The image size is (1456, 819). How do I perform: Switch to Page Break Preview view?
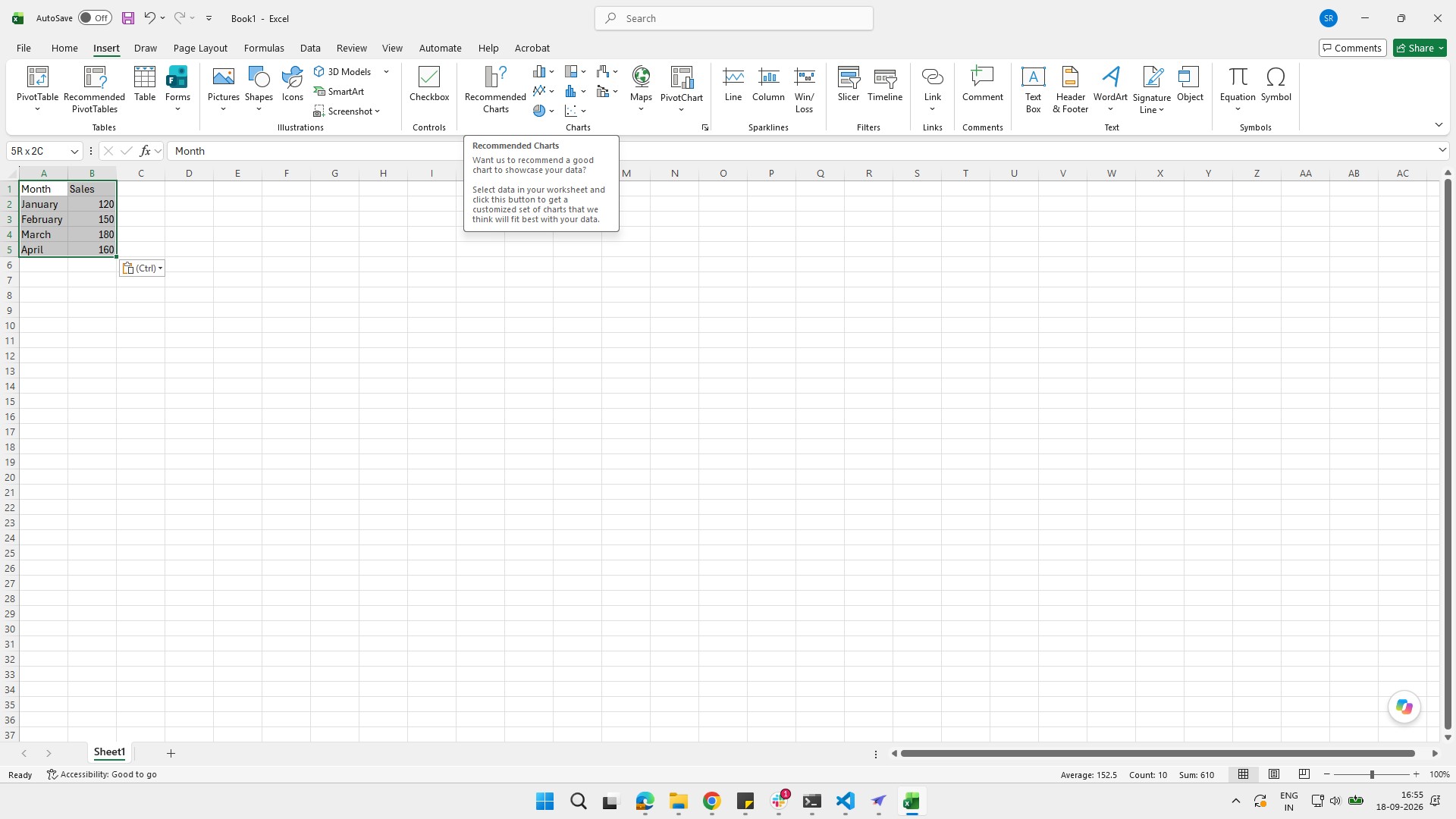pos(1304,774)
